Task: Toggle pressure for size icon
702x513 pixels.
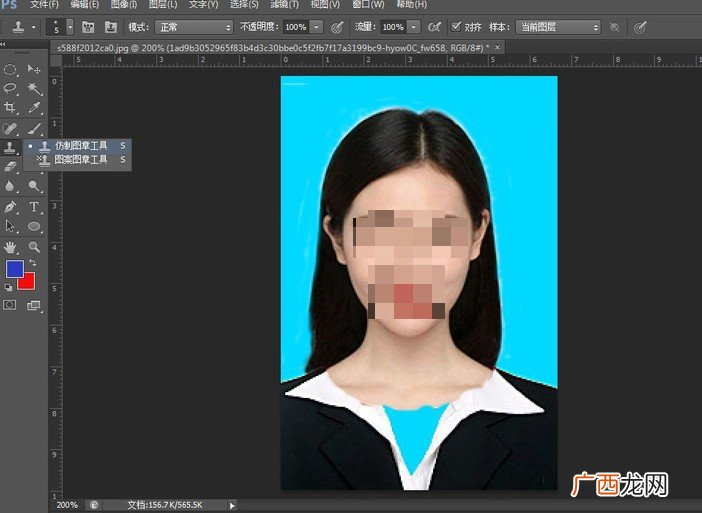Action: (x=641, y=27)
